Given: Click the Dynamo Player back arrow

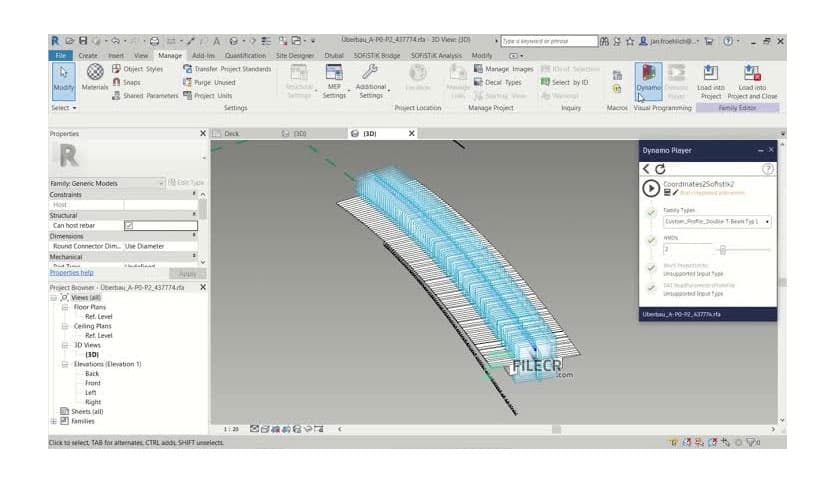Looking at the screenshot, I should pos(646,169).
